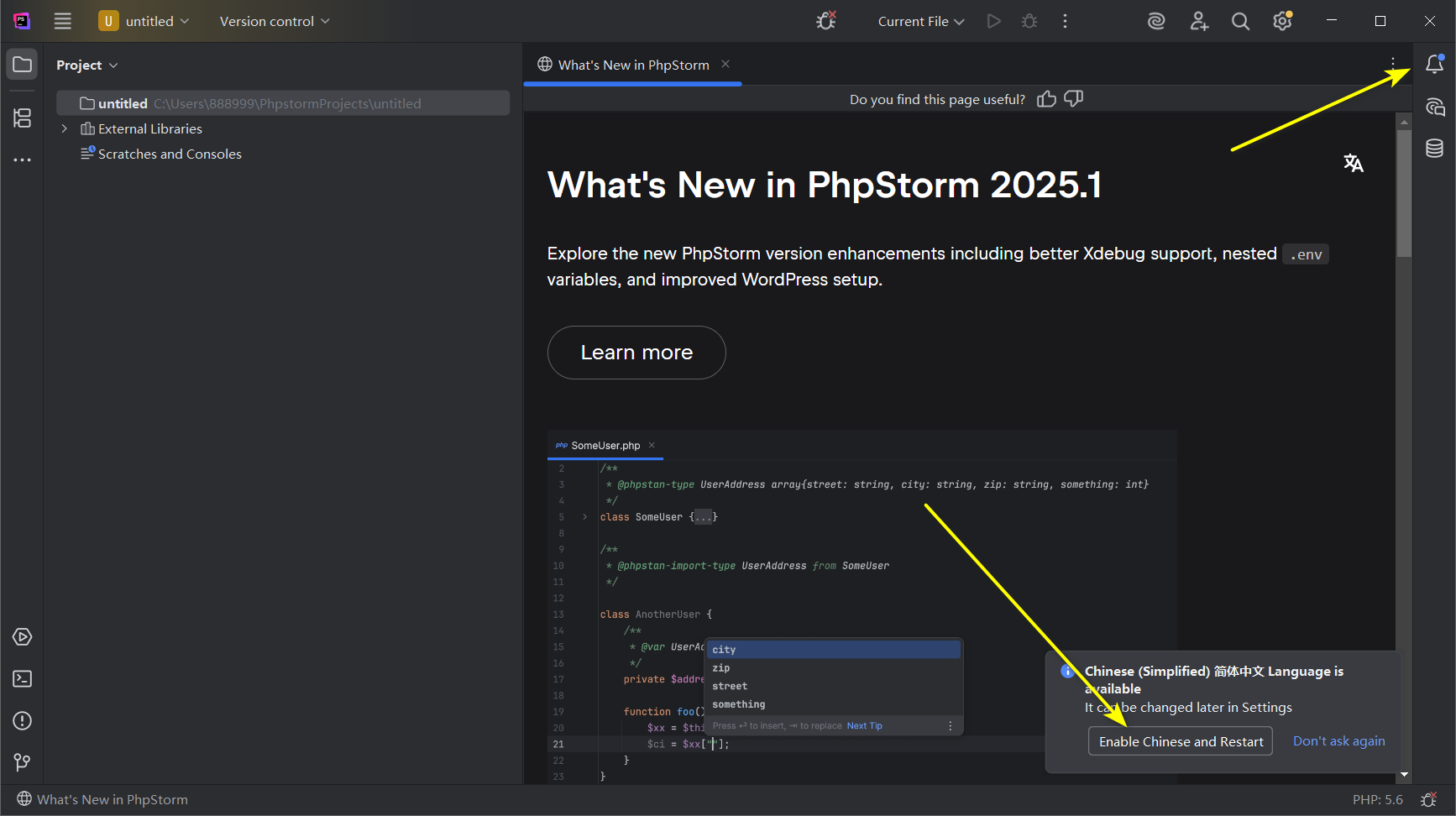This screenshot has height=816, width=1456.
Task: Select the untitled project root folder
Action: (x=283, y=103)
